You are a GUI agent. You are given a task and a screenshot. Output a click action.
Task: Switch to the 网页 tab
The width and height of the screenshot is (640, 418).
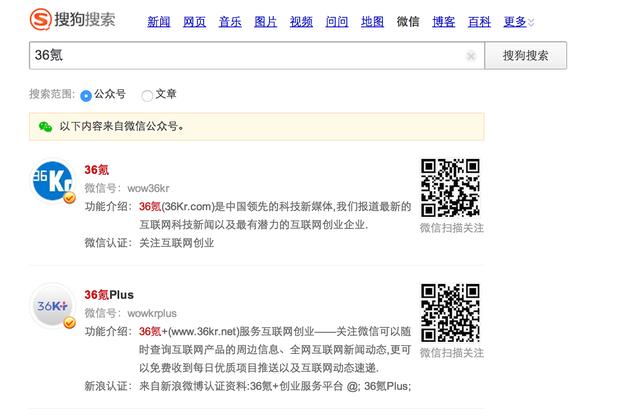(194, 22)
